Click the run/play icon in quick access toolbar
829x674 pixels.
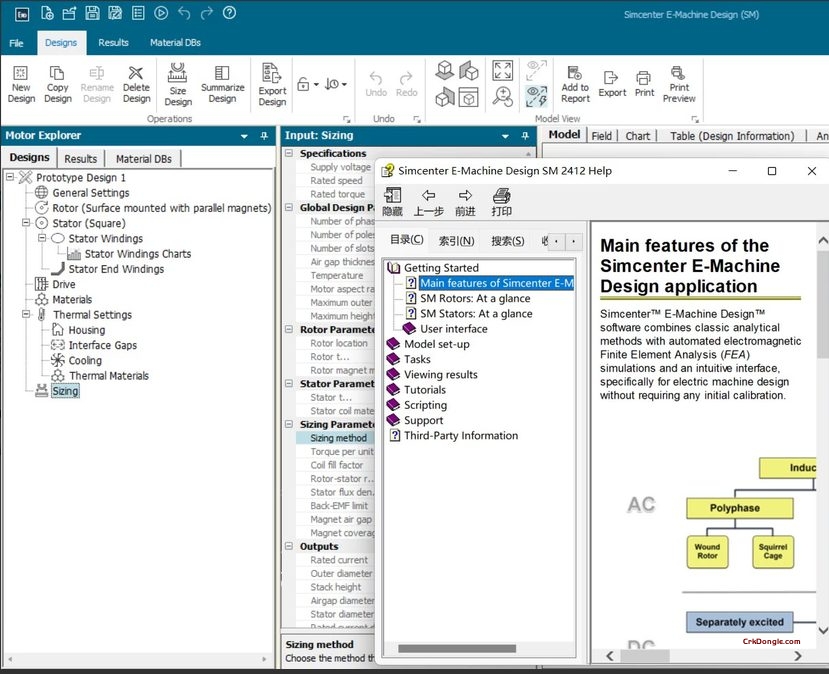(x=161, y=13)
